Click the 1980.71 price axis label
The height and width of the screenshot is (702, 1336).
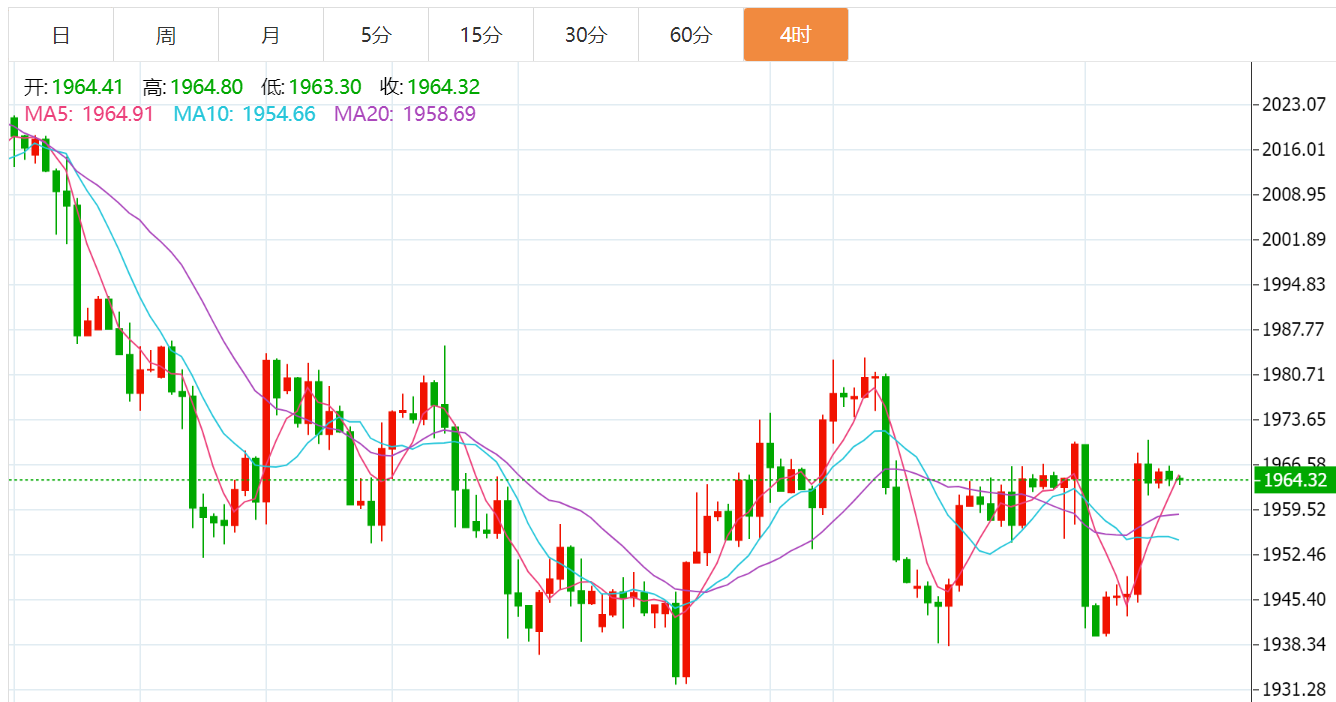(1294, 374)
